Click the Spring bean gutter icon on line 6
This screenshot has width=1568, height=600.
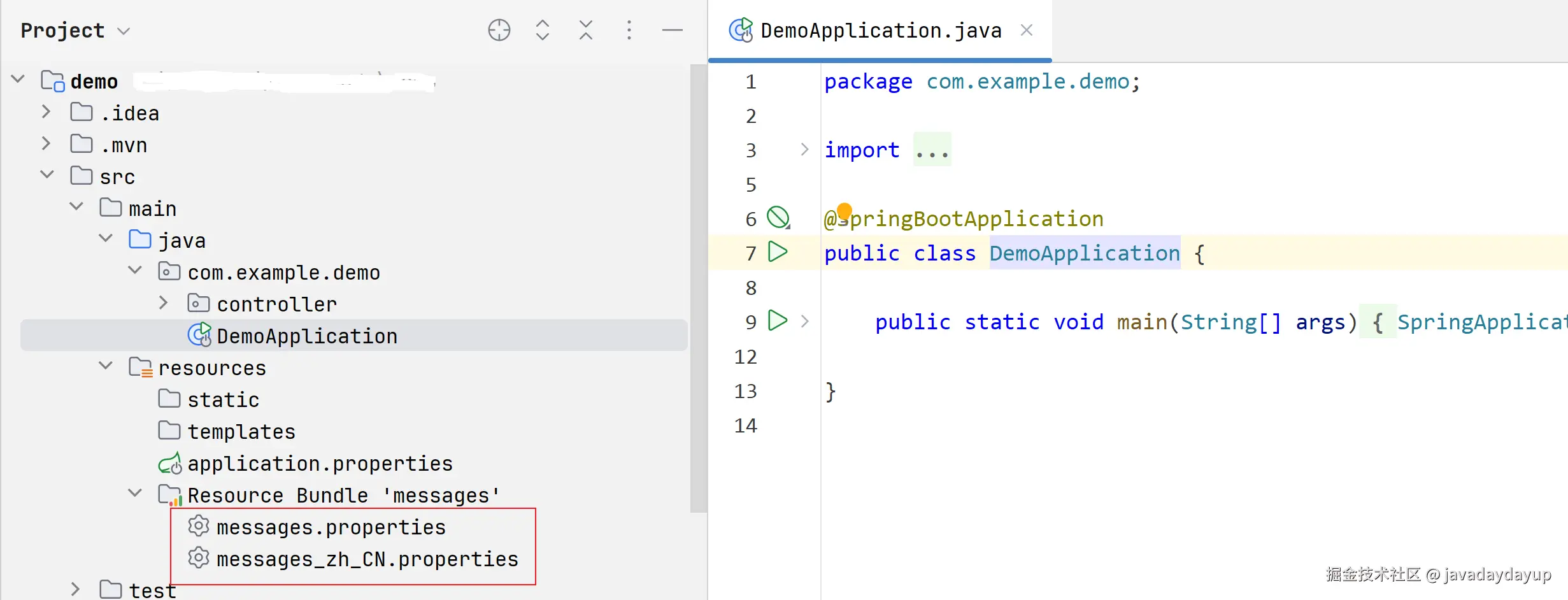(x=778, y=218)
